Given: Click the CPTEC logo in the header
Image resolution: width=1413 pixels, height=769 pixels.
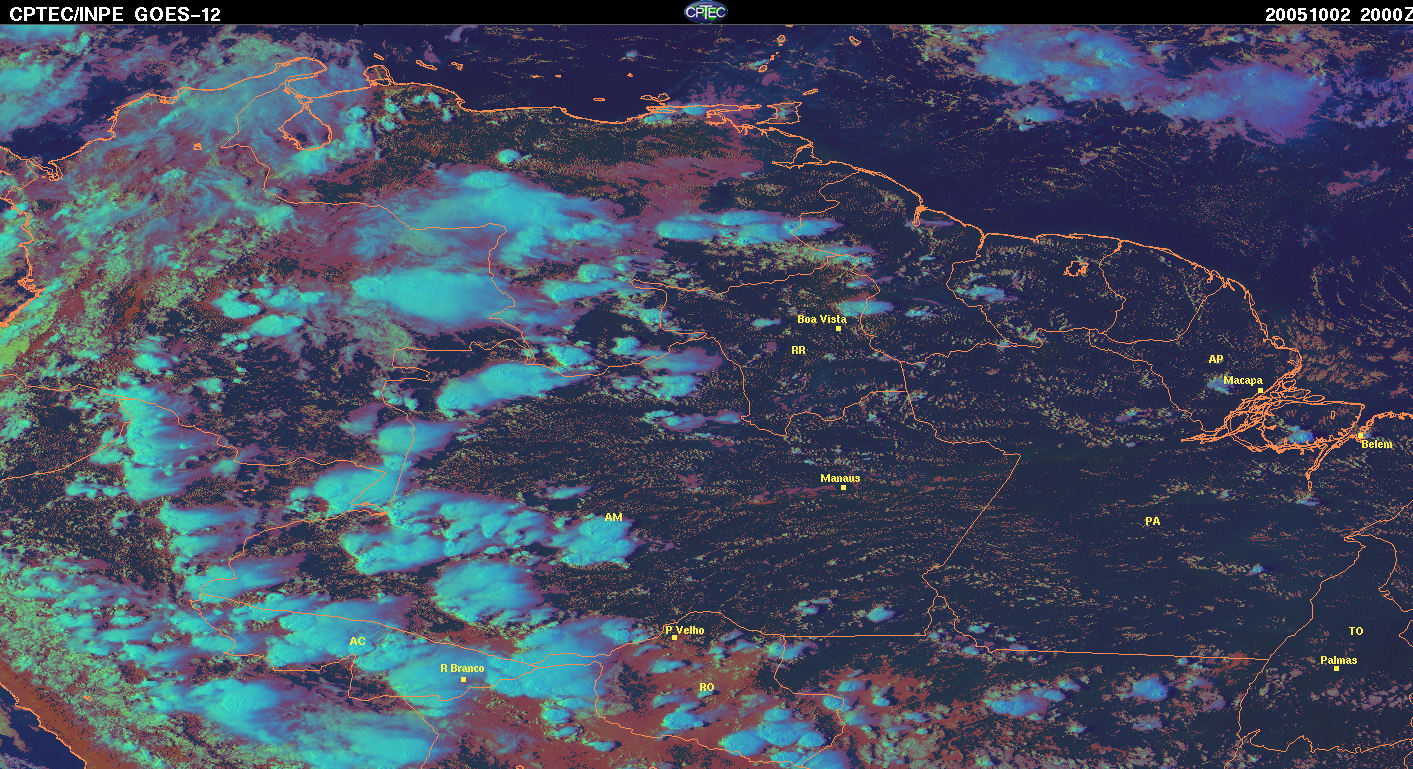Looking at the screenshot, I should click(x=706, y=12).
